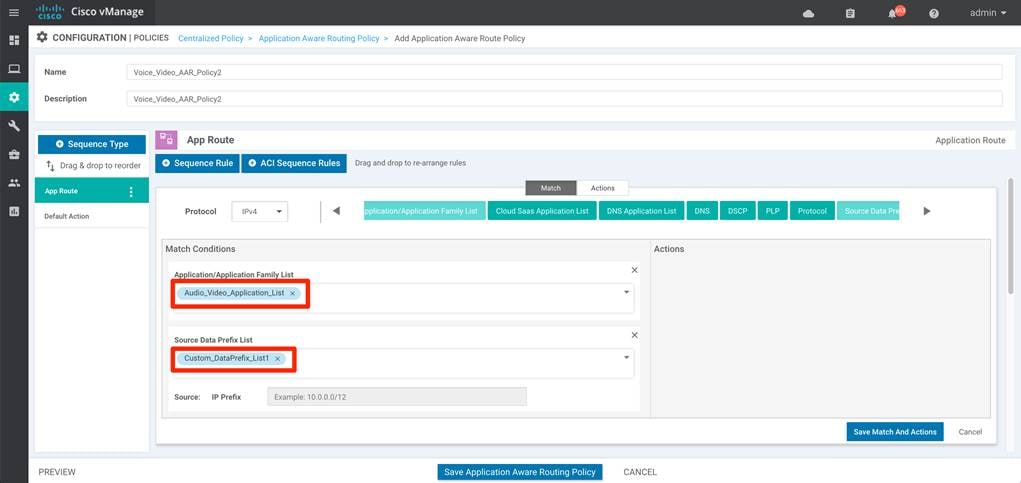
Task: Click the Source IP Prefix input field
Action: pyautogui.click(x=397, y=397)
